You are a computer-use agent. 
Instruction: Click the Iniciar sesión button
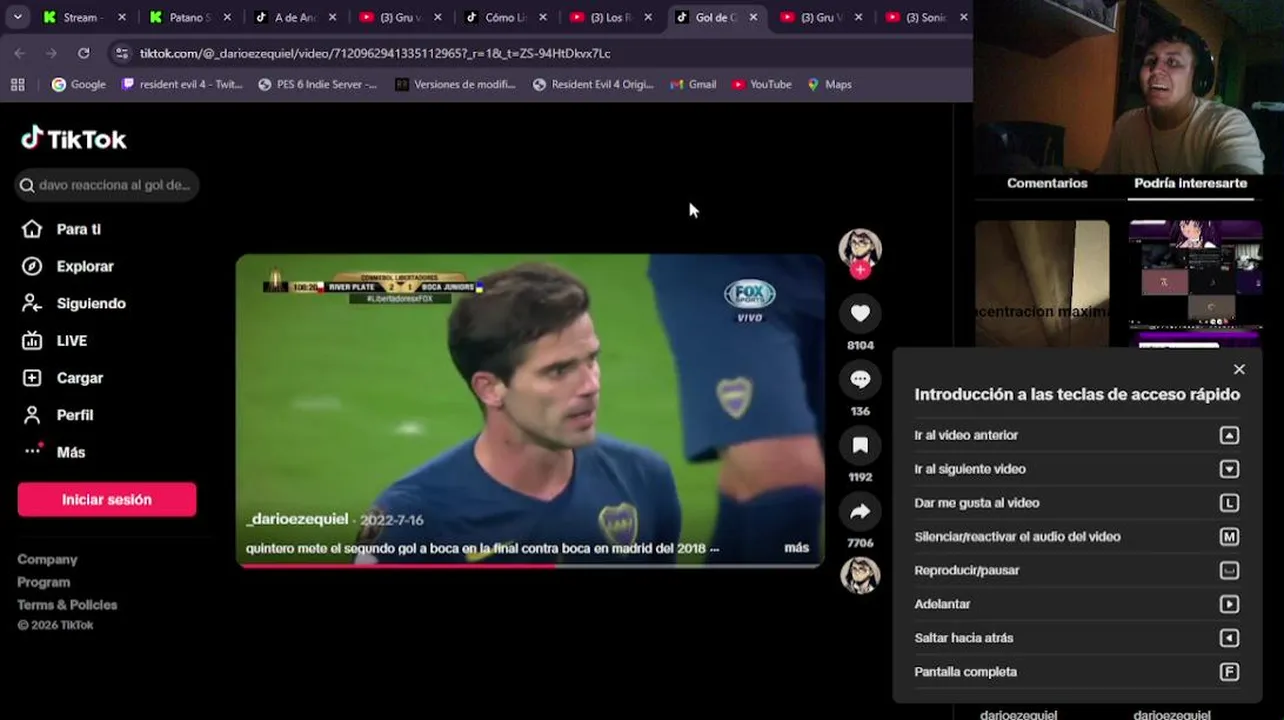point(107,499)
